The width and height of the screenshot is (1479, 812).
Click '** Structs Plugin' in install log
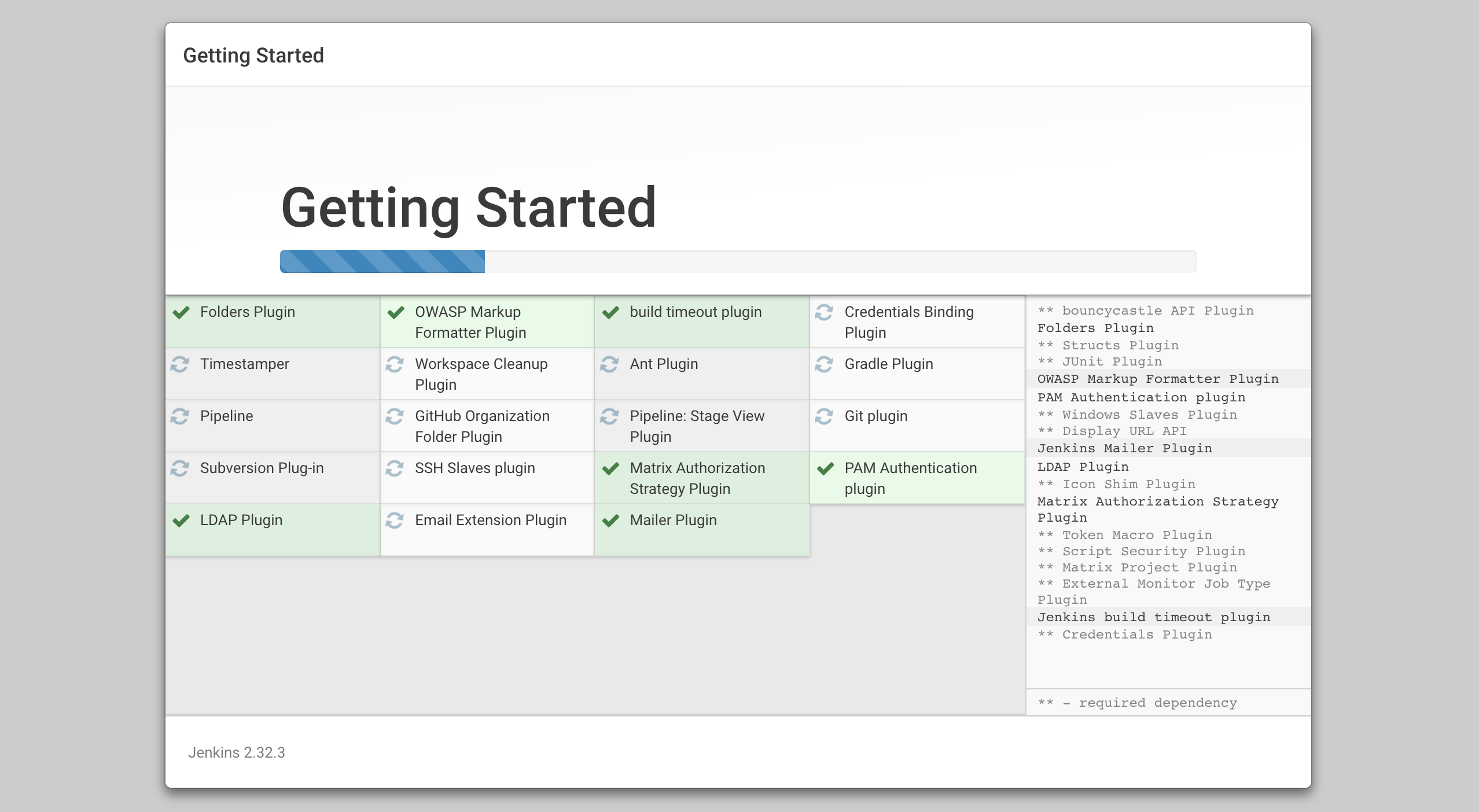[x=1108, y=346]
